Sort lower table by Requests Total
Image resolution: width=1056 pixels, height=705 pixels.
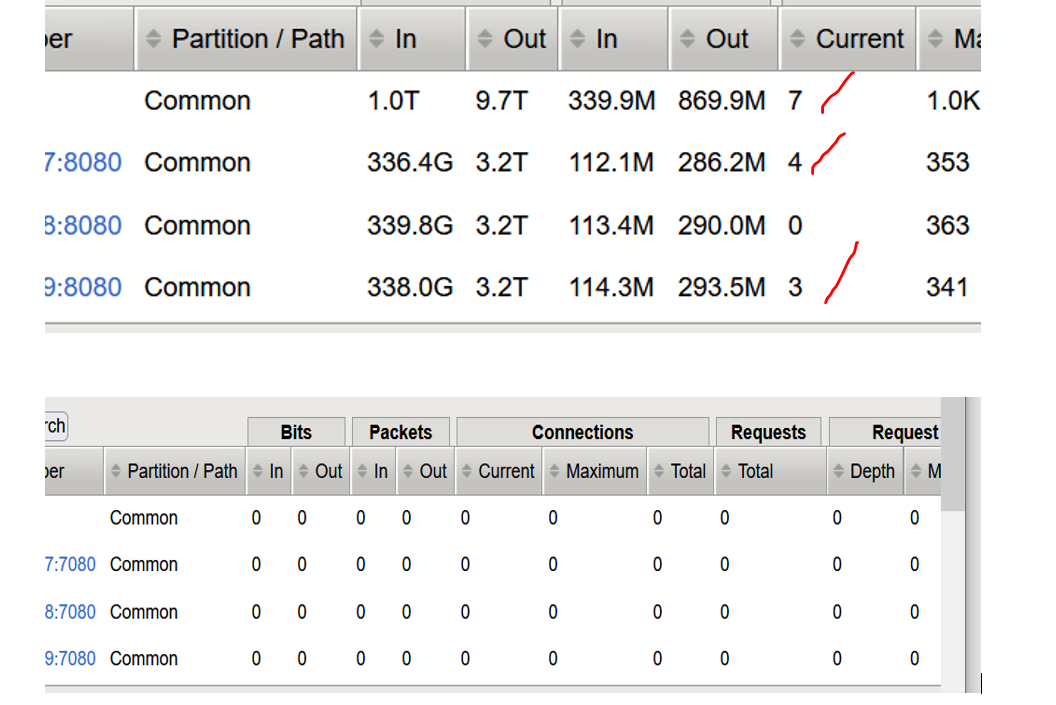[x=747, y=471]
